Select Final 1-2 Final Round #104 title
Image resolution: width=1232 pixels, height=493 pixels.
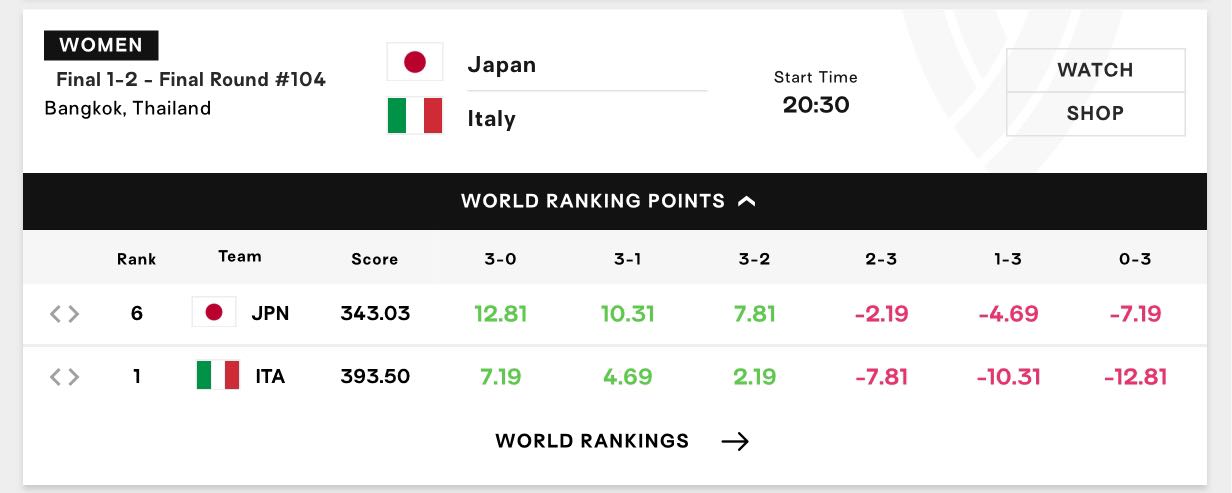pyautogui.click(x=191, y=80)
